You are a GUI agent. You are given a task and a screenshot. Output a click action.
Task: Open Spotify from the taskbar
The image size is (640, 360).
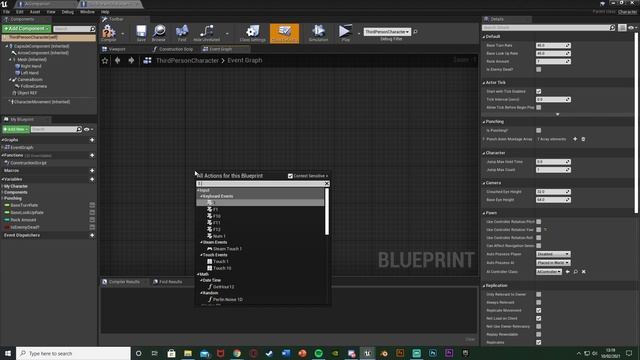point(318,353)
